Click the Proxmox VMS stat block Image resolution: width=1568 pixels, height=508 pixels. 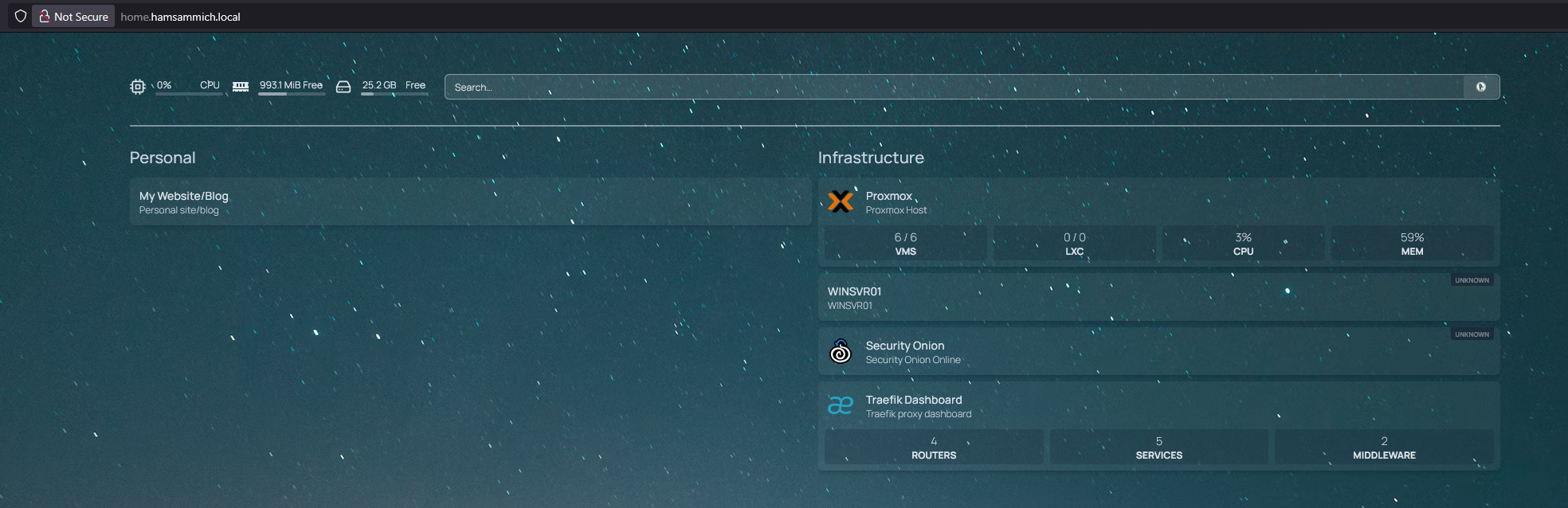click(x=905, y=244)
